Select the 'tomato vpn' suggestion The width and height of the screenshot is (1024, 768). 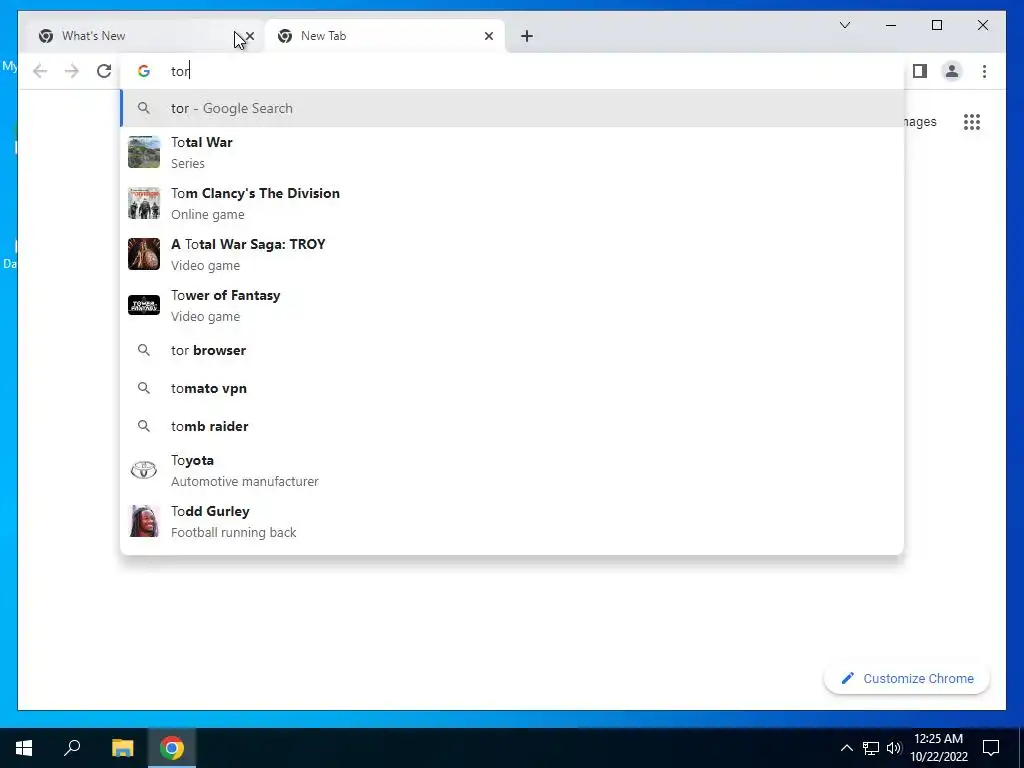coord(512,388)
